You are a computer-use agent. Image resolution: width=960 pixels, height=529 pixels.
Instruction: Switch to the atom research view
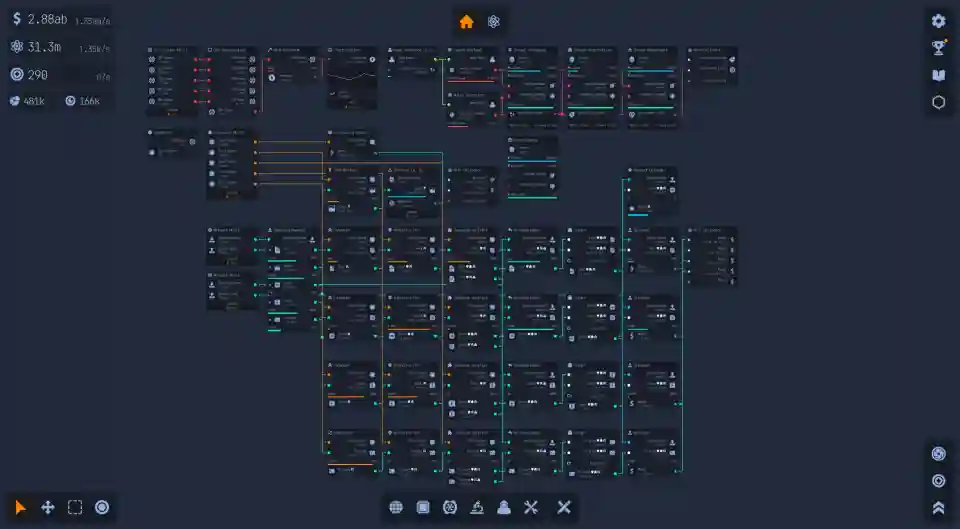(494, 22)
